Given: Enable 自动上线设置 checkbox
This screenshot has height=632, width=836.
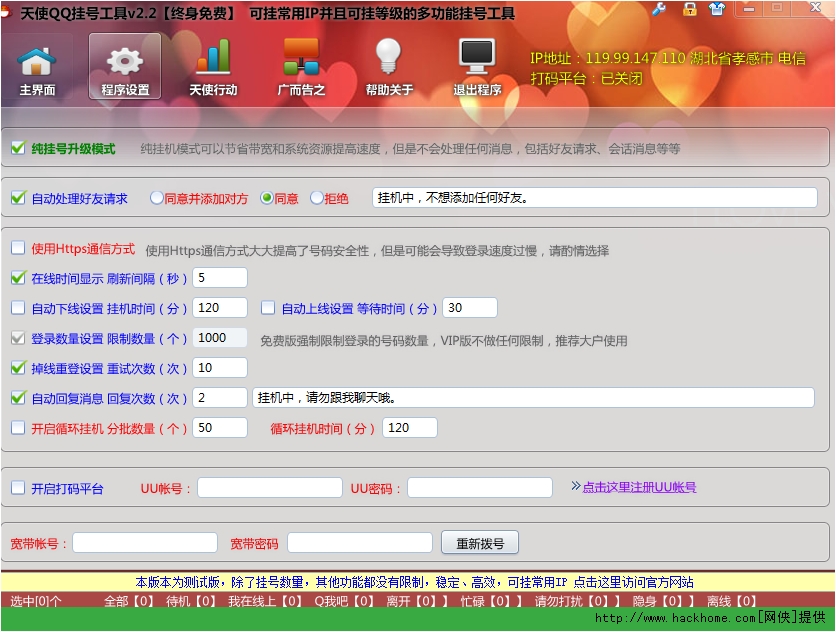Looking at the screenshot, I should click(268, 308).
